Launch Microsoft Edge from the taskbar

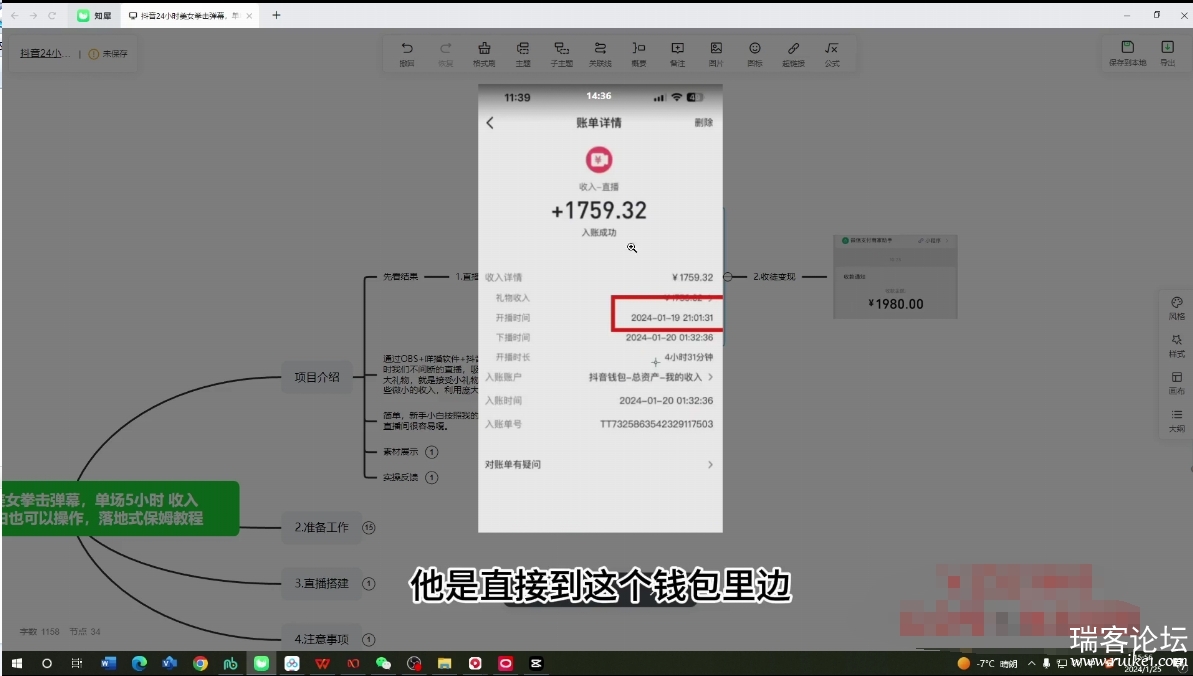click(138, 663)
